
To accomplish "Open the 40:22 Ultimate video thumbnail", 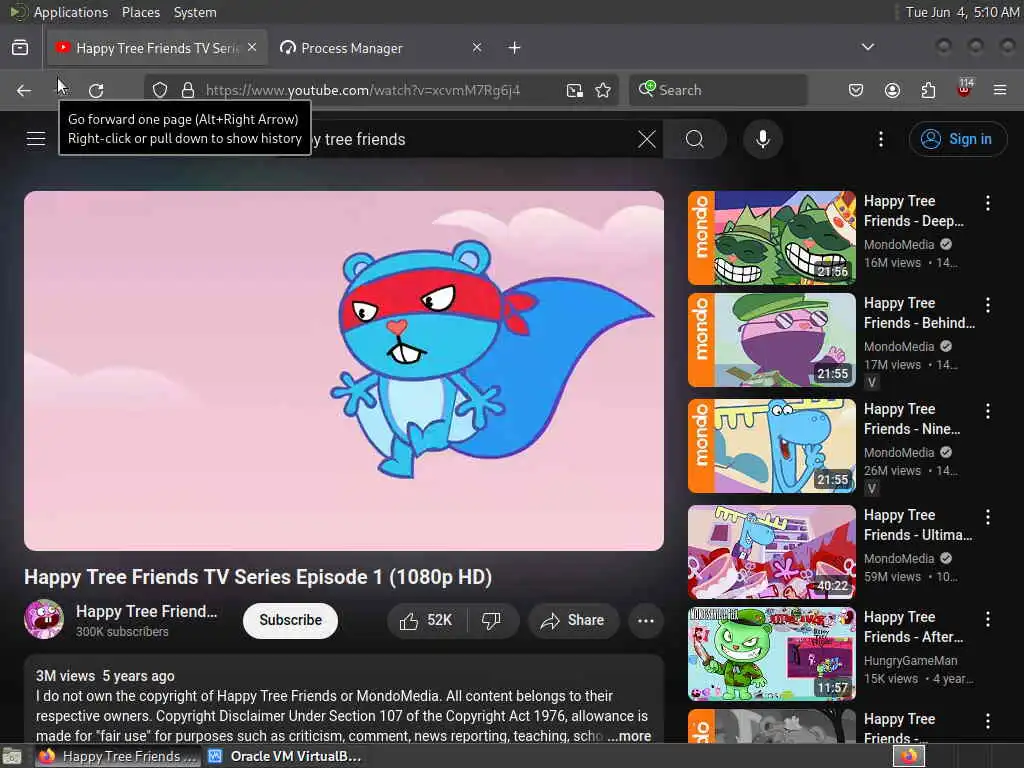I will [x=772, y=552].
